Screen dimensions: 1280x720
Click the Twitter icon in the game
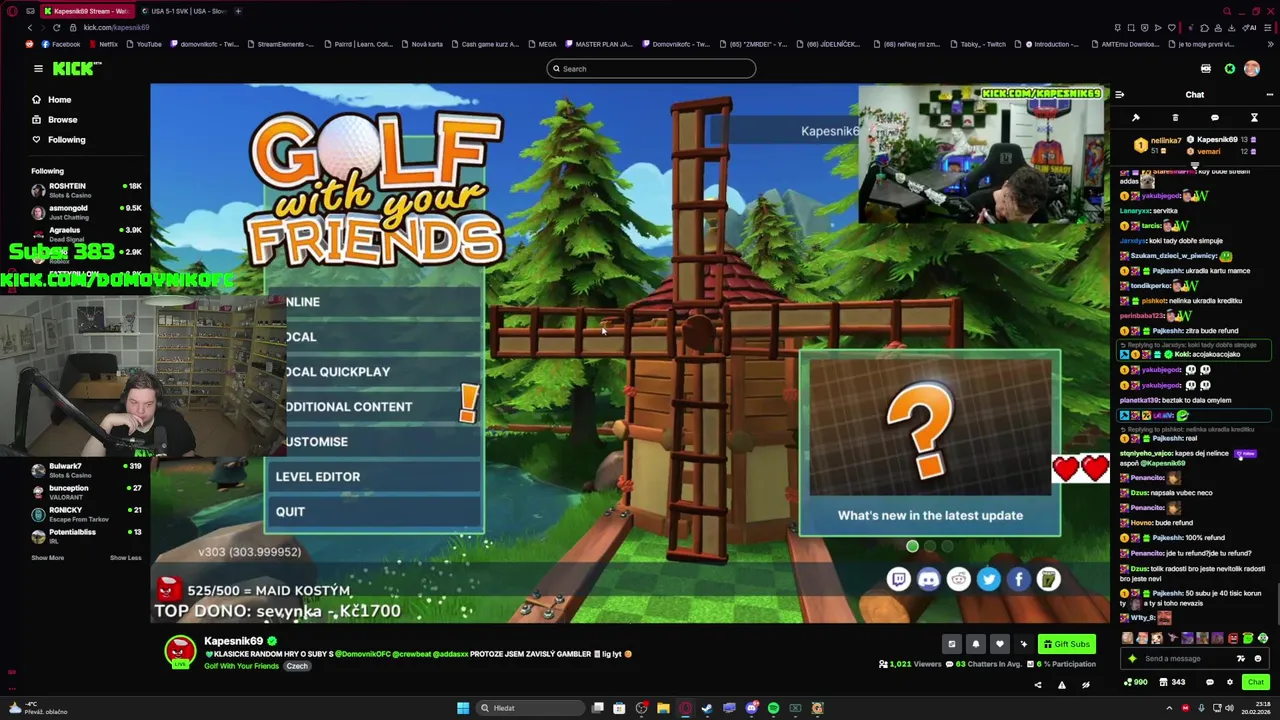(988, 579)
